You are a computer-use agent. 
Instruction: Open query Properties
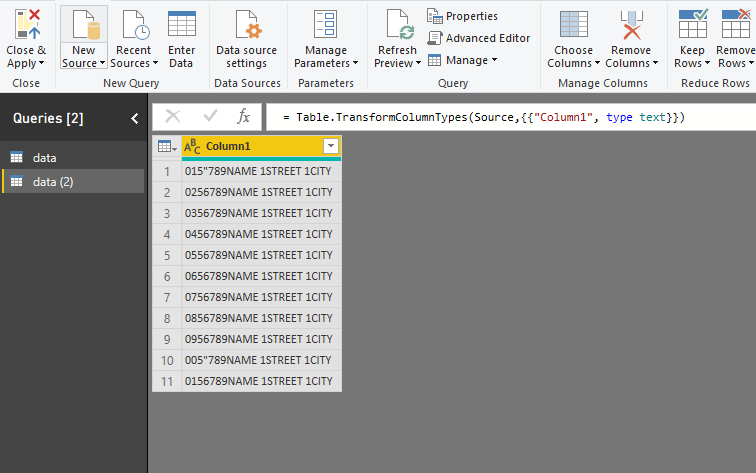click(x=462, y=16)
